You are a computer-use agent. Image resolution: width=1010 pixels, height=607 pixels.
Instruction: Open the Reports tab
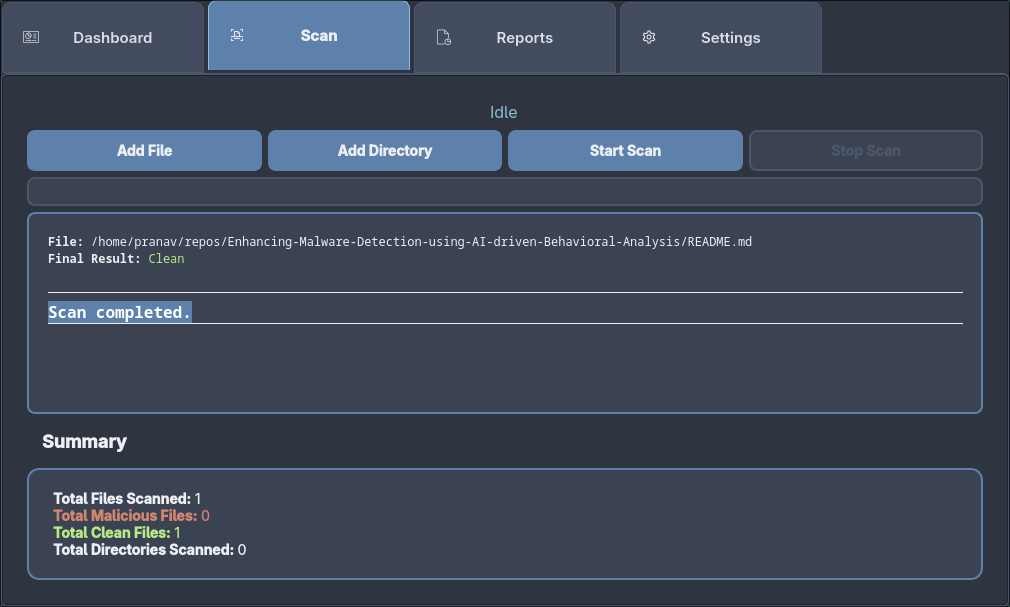524,37
